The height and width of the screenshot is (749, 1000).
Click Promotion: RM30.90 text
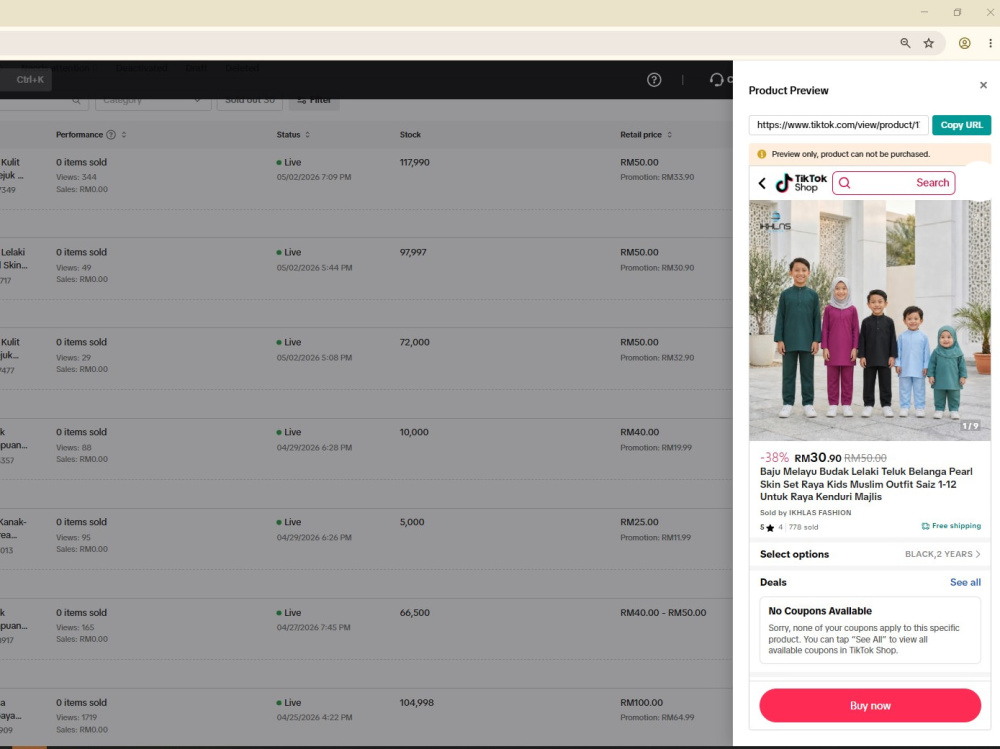[657, 268]
